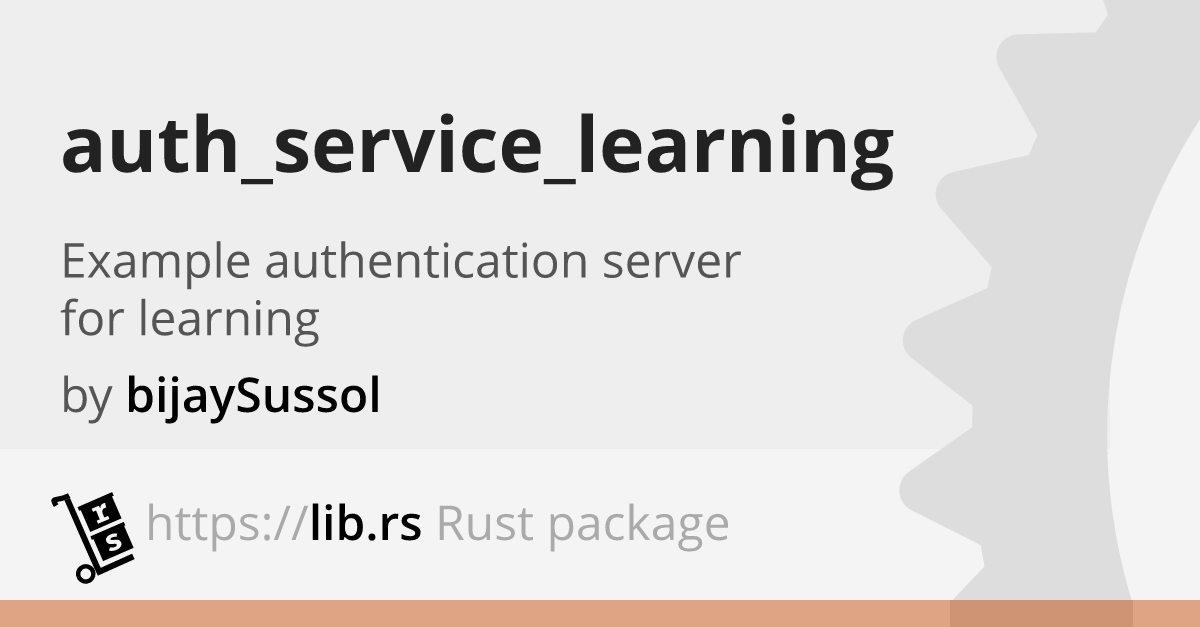The height and width of the screenshot is (627, 1200).
Task: Click the 'Example authentication server' description line
Action: point(401,261)
